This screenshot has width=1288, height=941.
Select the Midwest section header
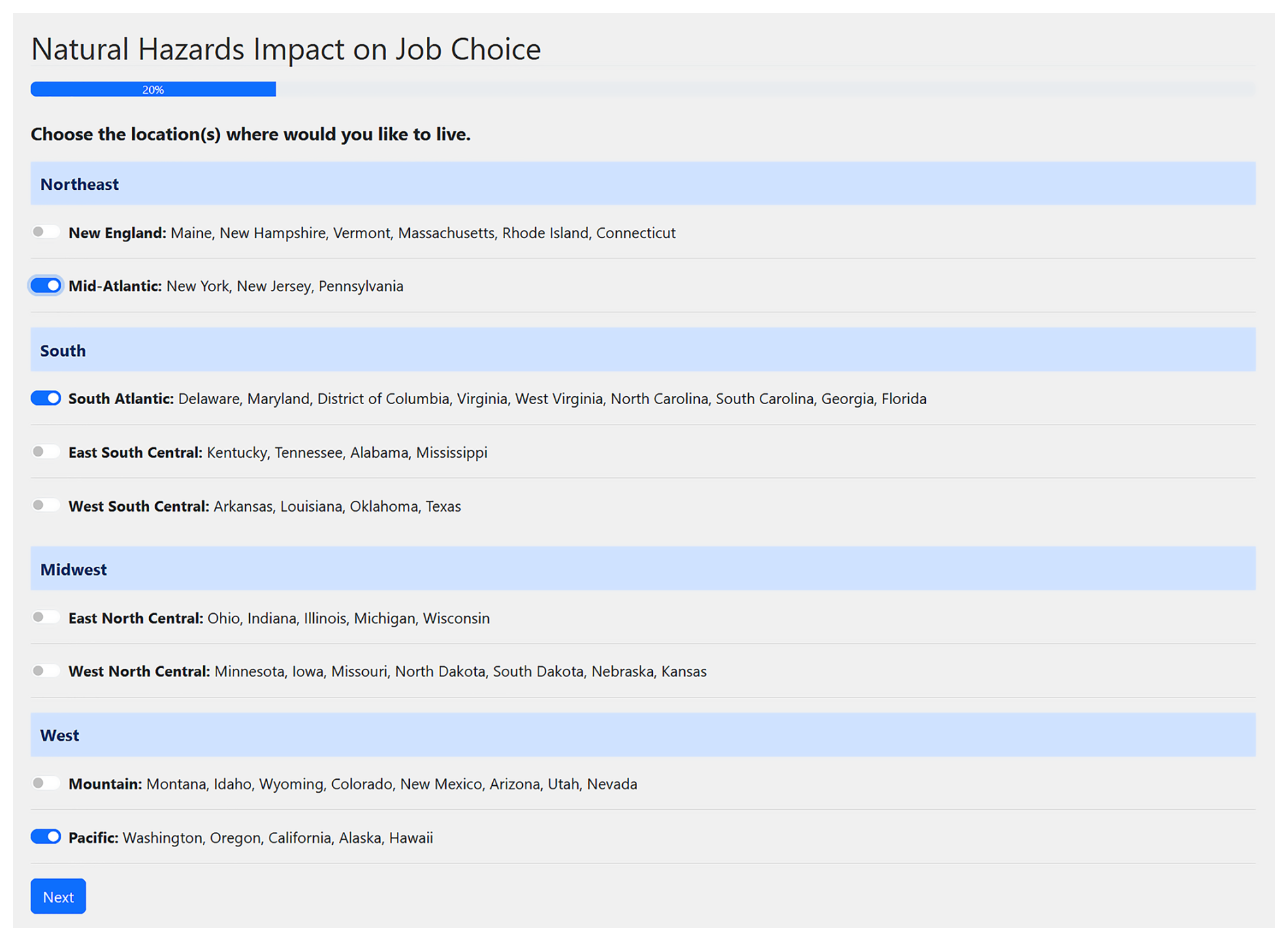pos(74,569)
